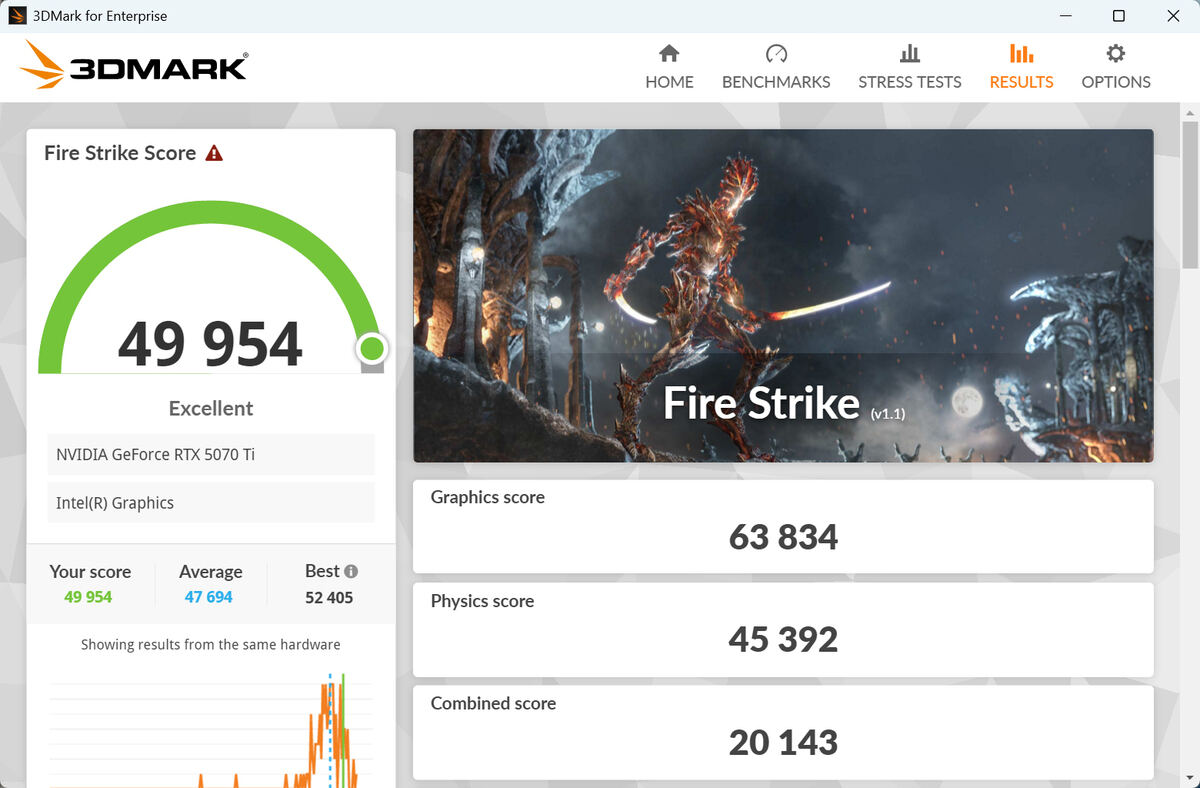The height and width of the screenshot is (788, 1200).
Task: Click the Fire Strike banner image
Action: pyautogui.click(x=783, y=295)
